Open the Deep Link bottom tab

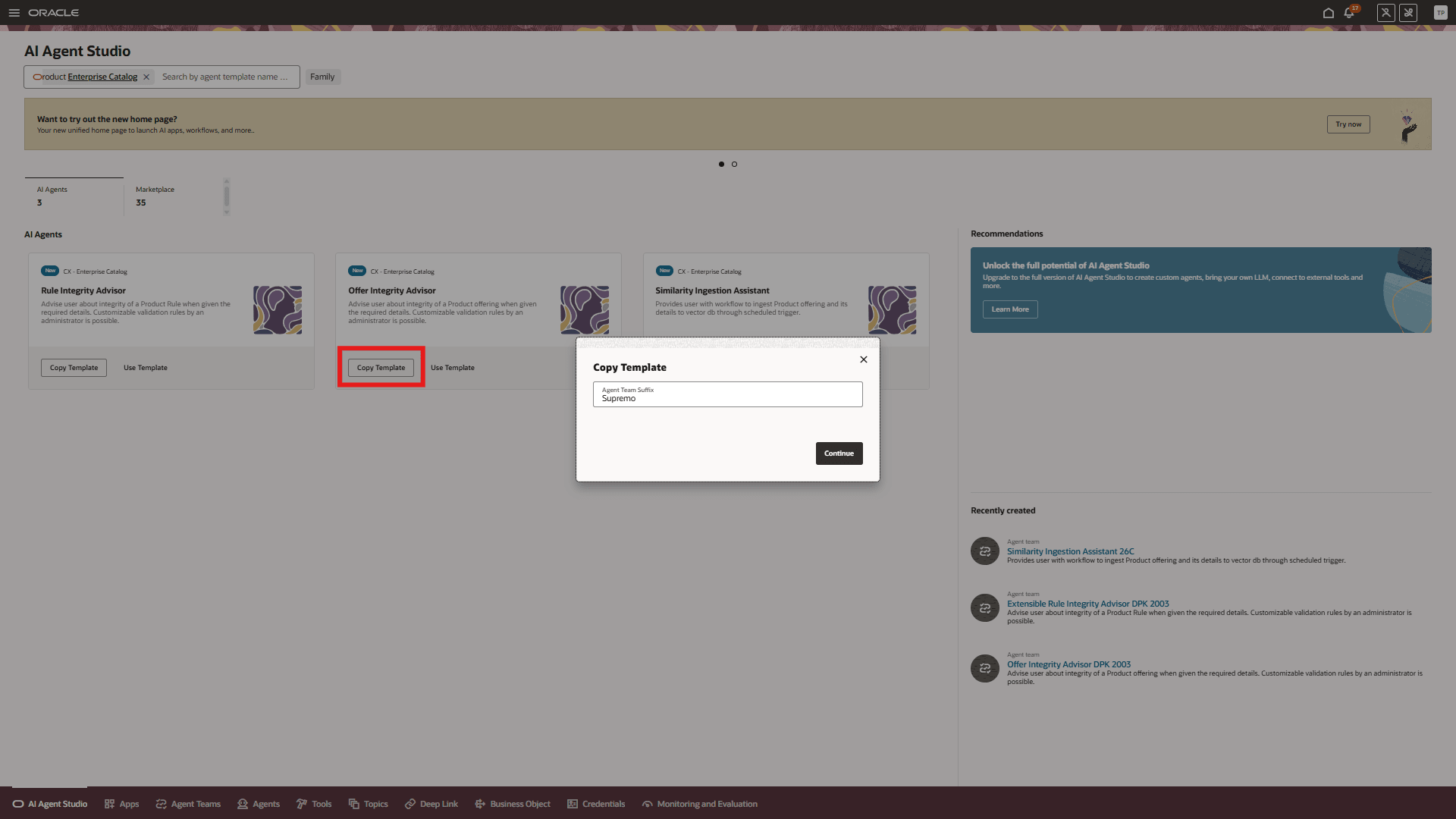pyautogui.click(x=431, y=804)
